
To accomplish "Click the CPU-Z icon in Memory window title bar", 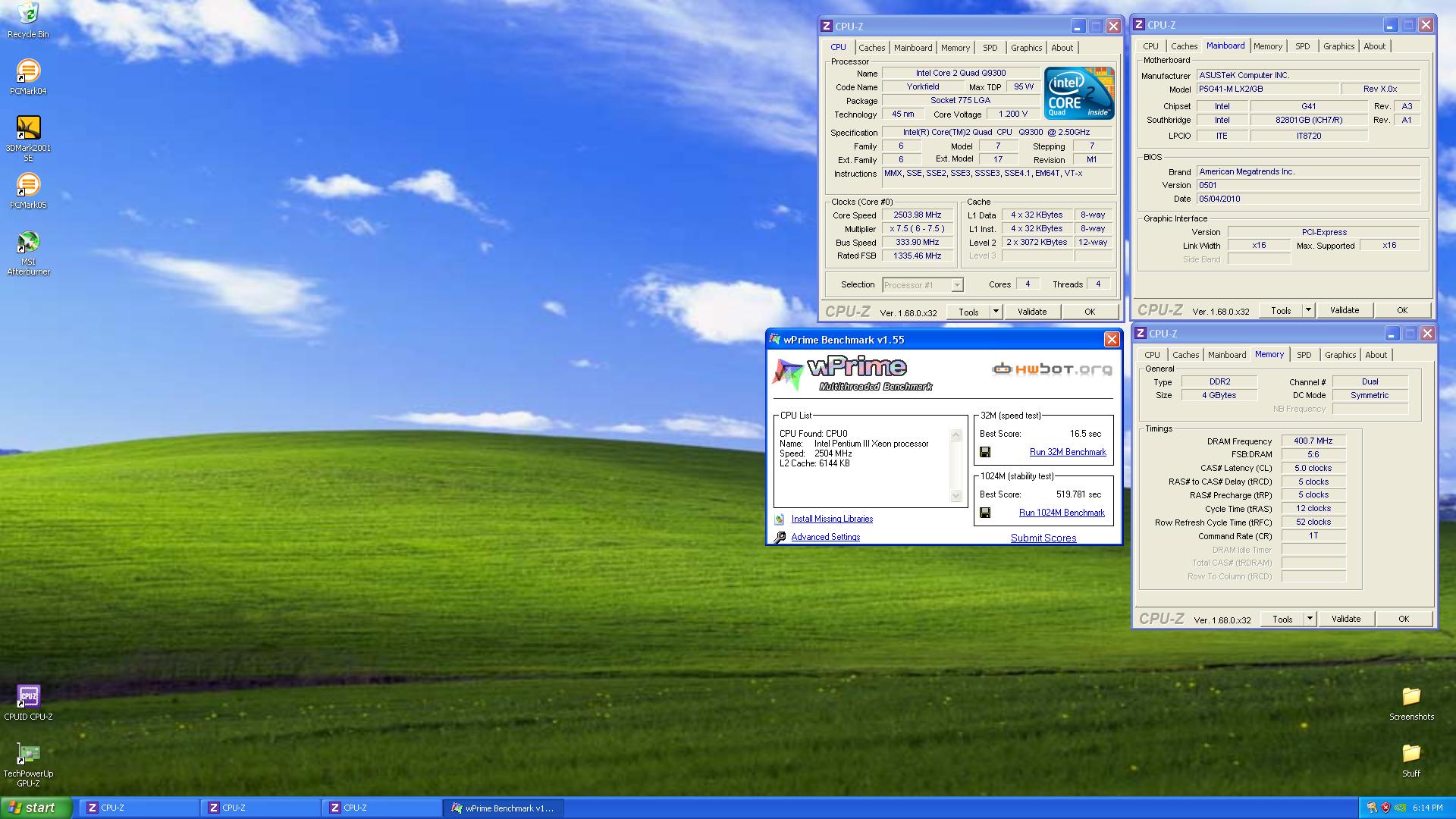I will pos(1140,334).
